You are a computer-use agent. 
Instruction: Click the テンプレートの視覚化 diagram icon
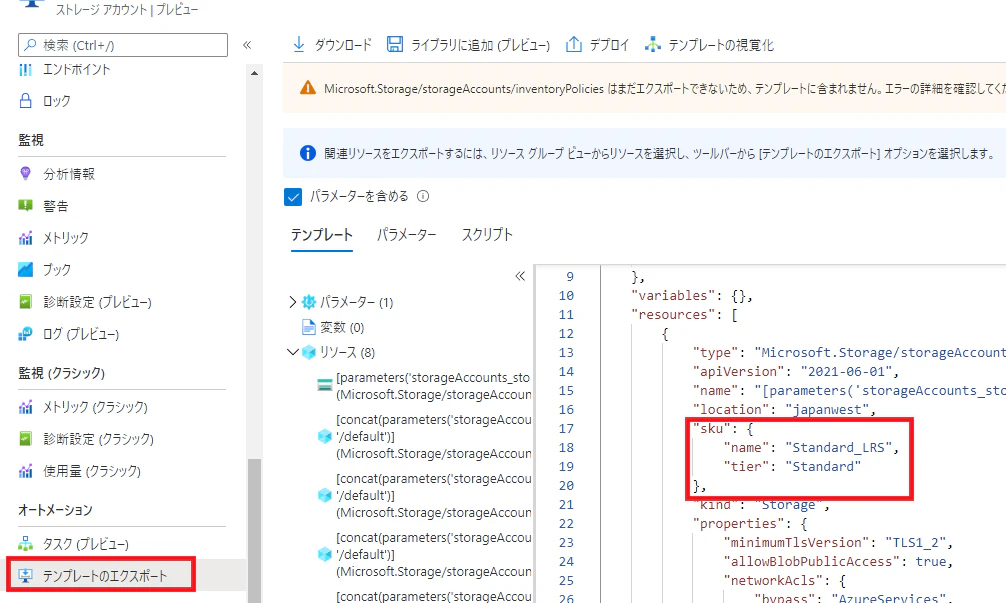coord(653,44)
